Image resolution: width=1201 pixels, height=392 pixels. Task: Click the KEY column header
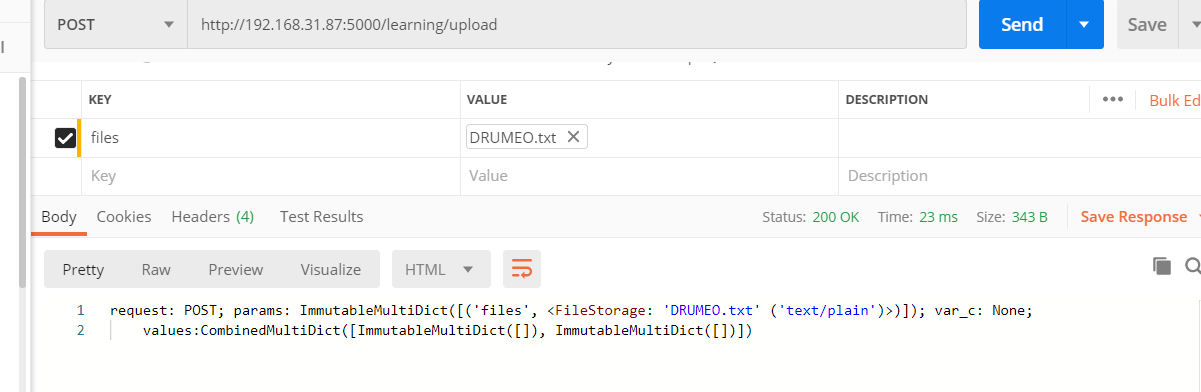point(100,100)
